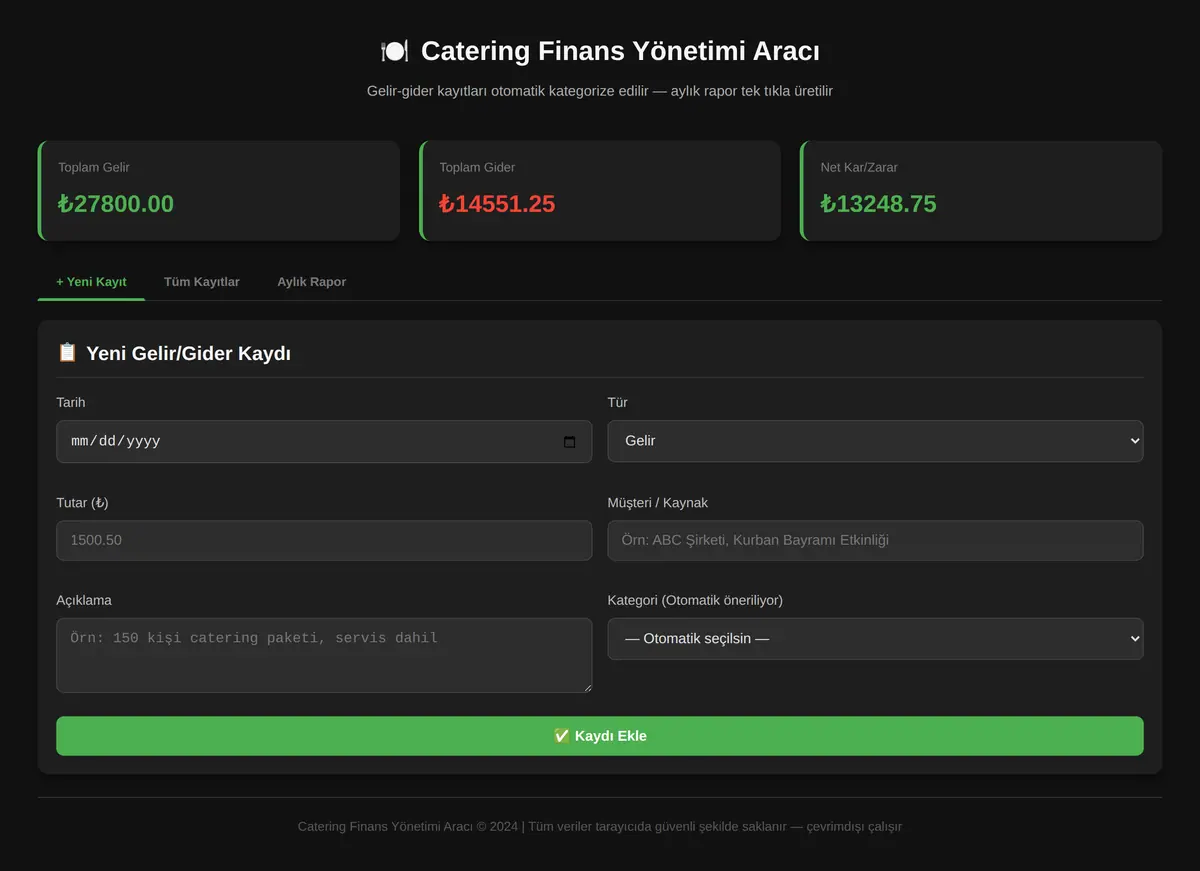Click the Yeni Gelir/Gider Kaydı section title

point(188,353)
